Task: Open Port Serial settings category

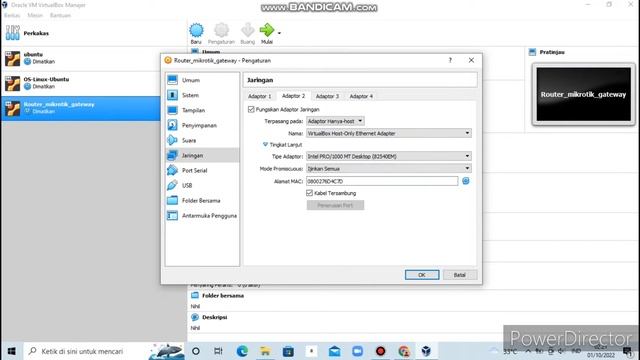Action: point(202,171)
